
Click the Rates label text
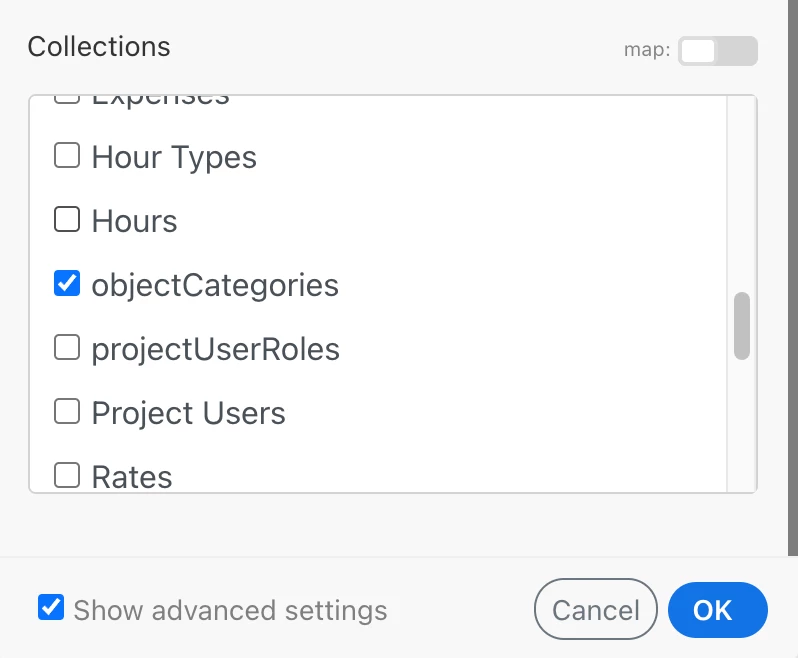point(132,477)
